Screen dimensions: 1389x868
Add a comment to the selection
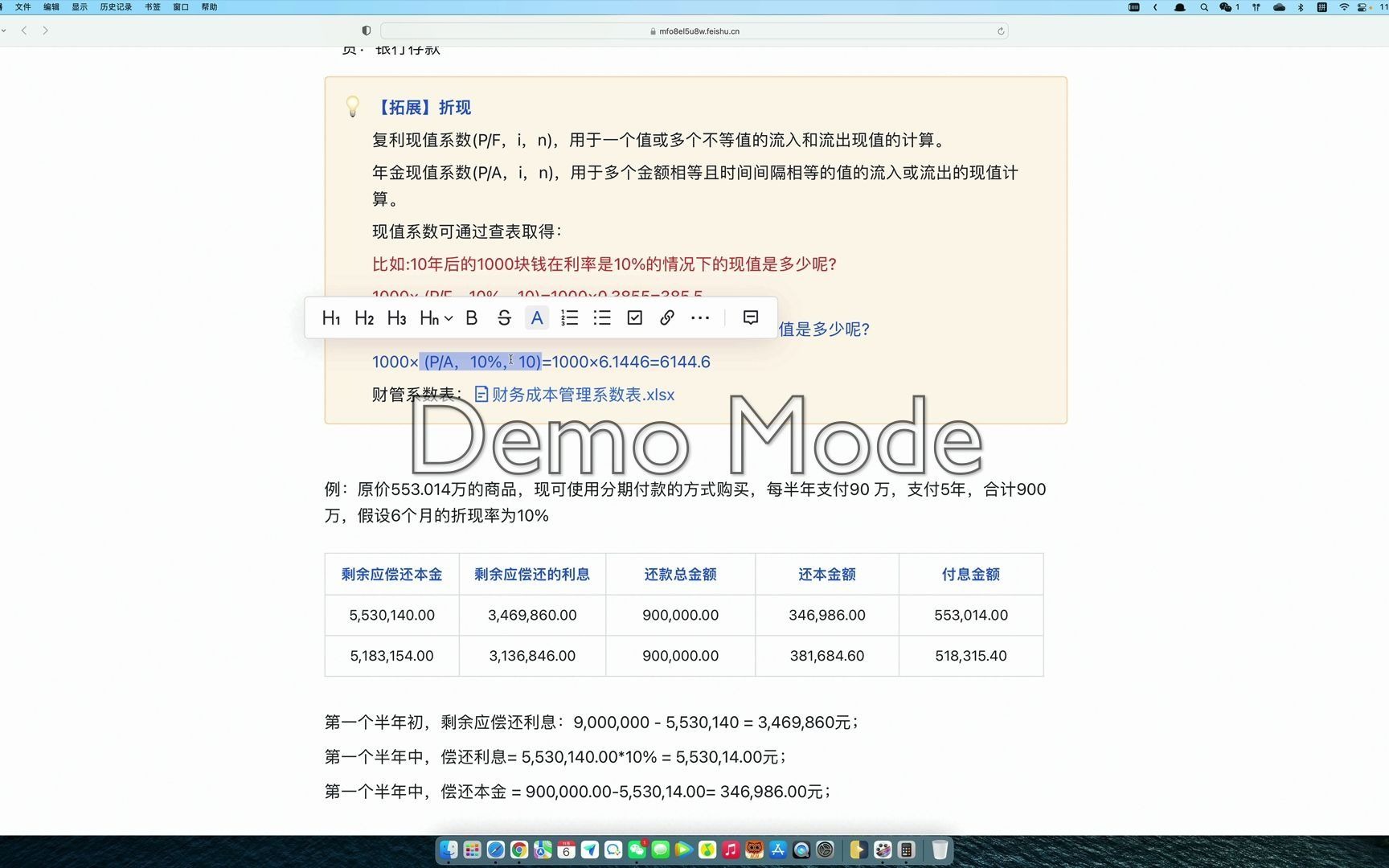tap(751, 317)
